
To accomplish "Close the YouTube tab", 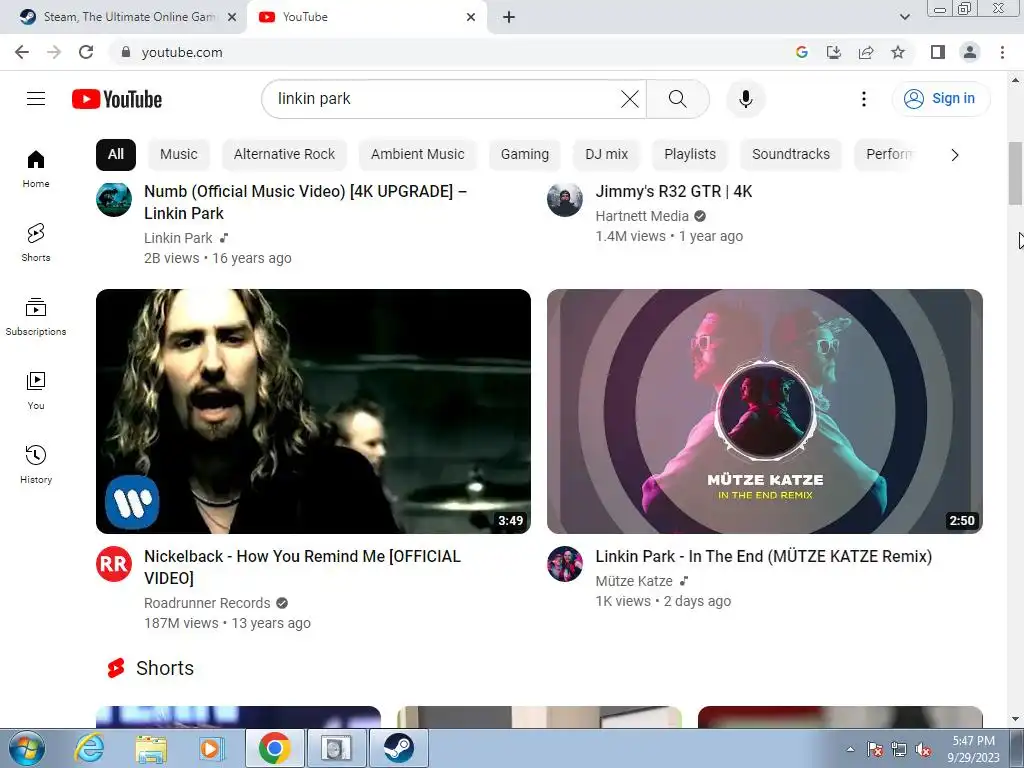I will click(x=471, y=17).
